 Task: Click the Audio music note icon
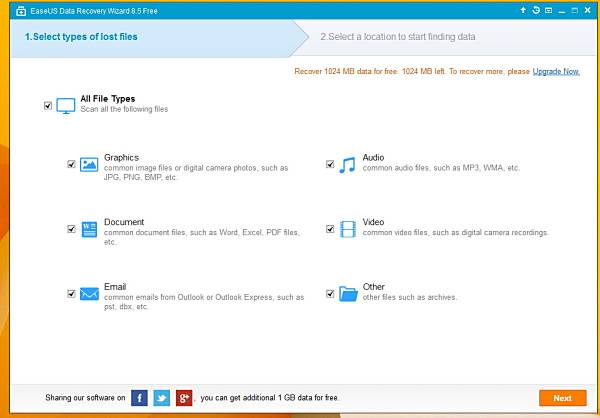point(347,165)
